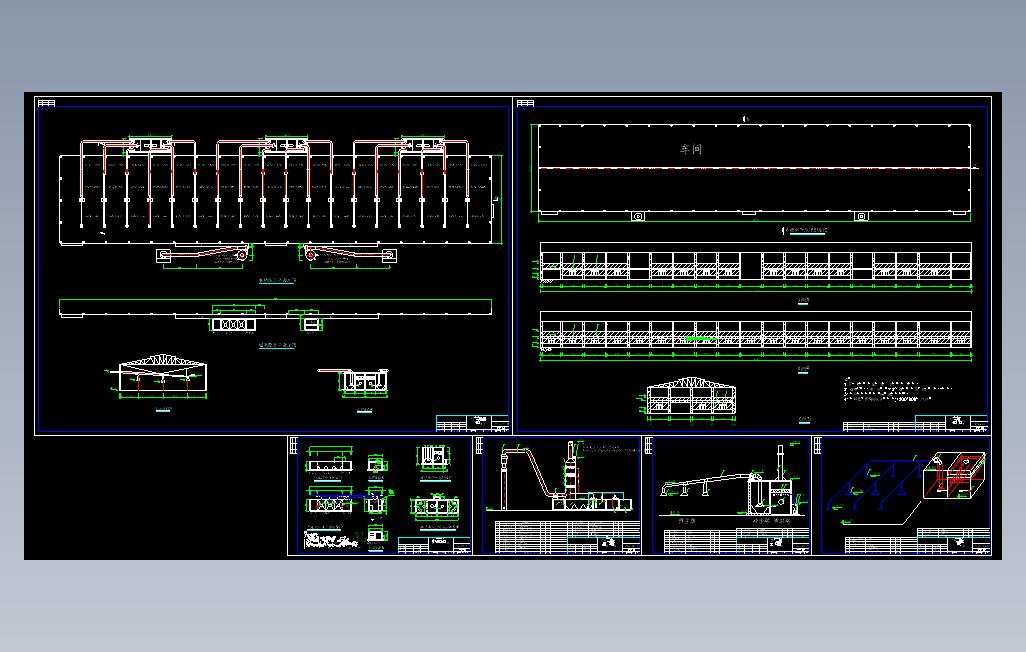Open the 3D isometric piping sheet

click(x=902, y=496)
